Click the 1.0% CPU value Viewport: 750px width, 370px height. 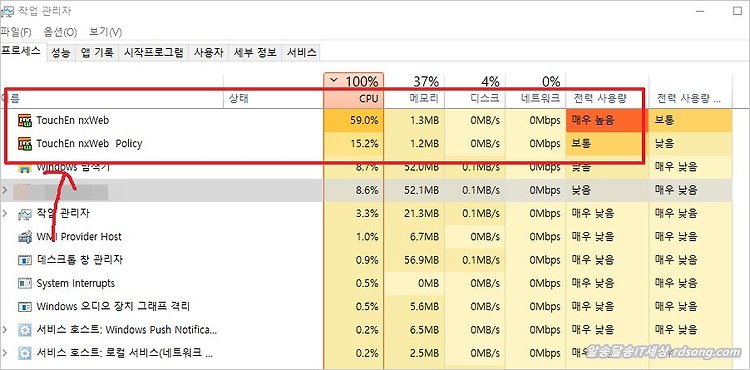coord(367,237)
